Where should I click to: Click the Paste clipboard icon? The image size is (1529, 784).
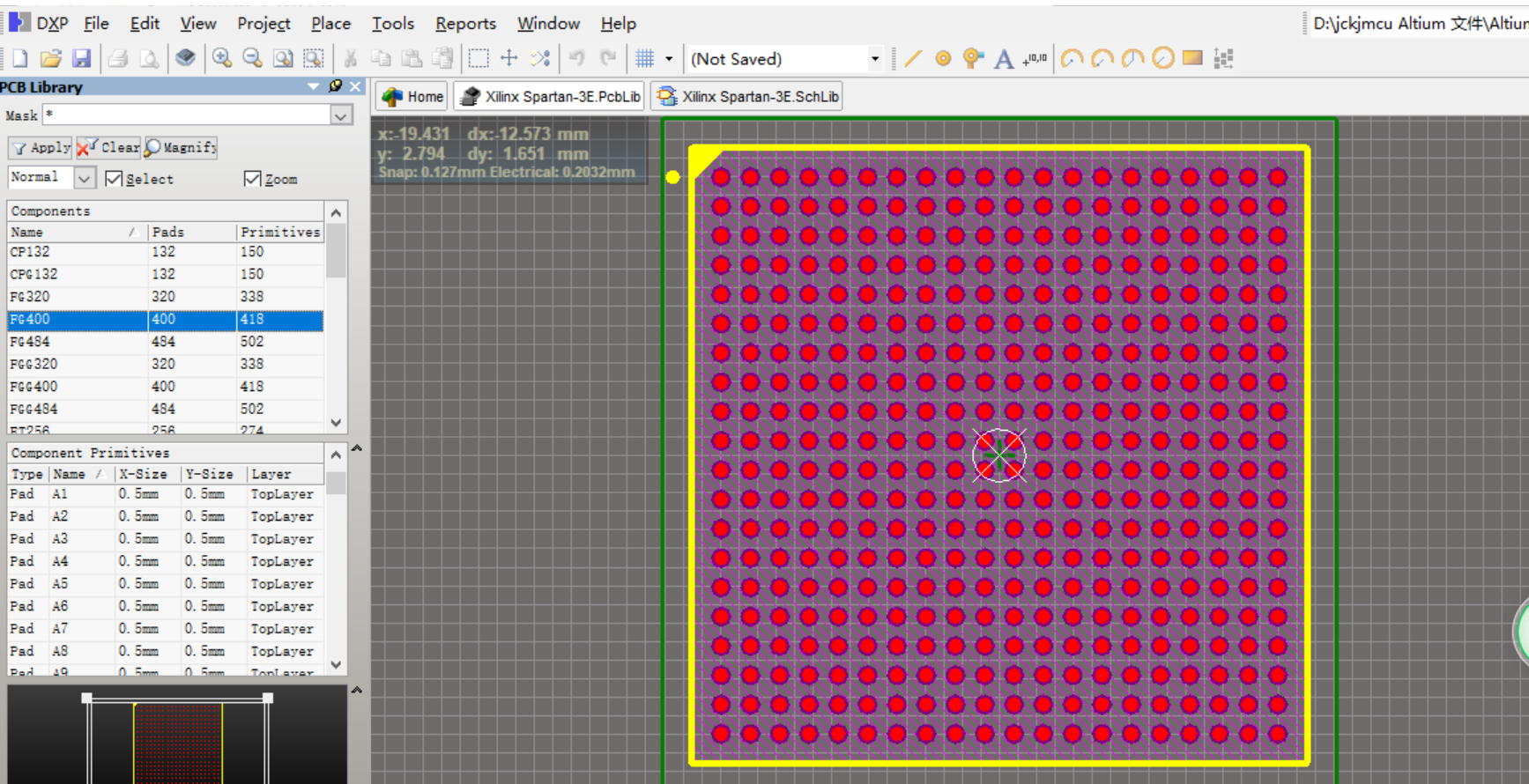pos(412,59)
